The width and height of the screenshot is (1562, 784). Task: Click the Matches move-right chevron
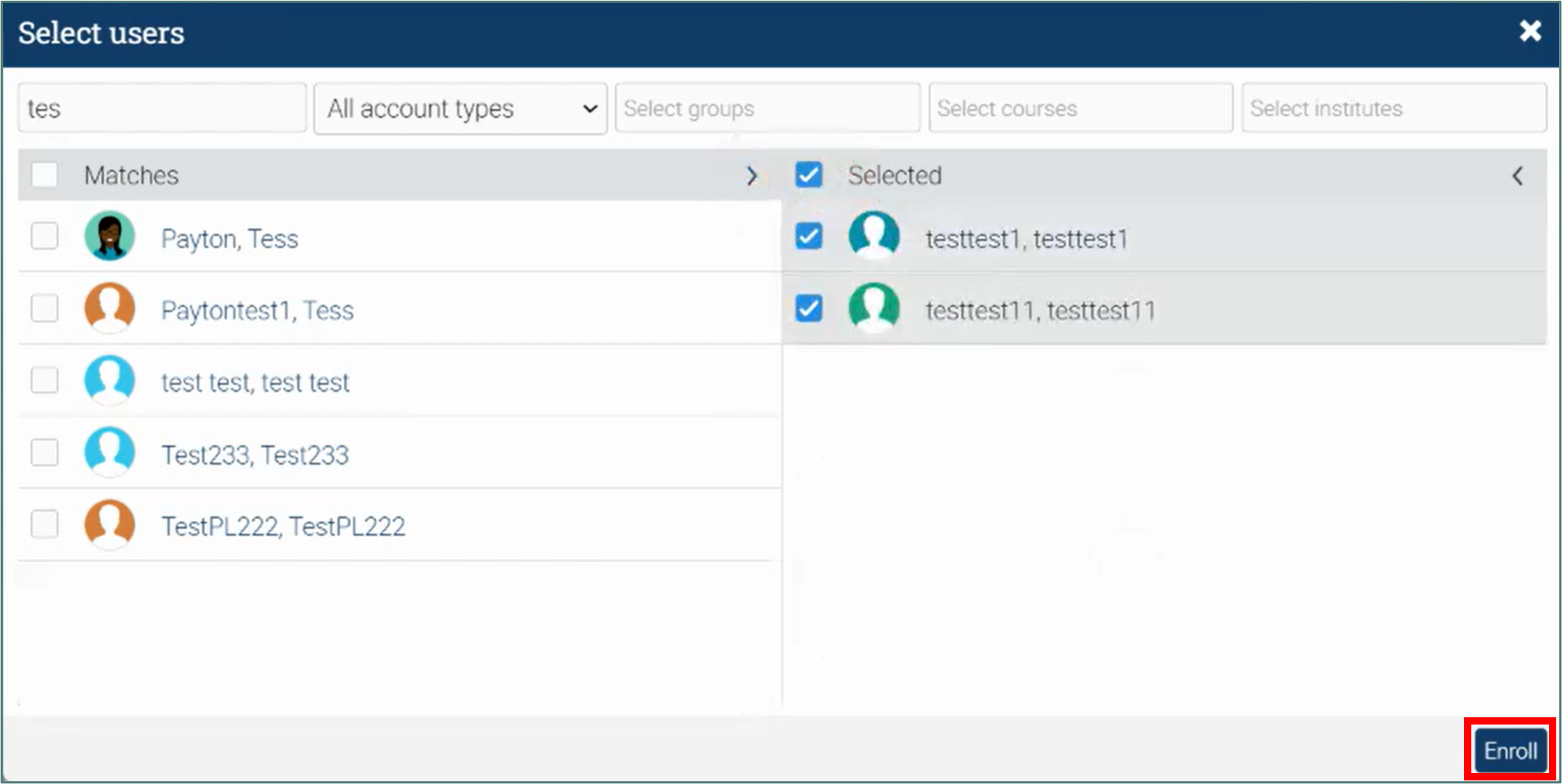click(752, 176)
